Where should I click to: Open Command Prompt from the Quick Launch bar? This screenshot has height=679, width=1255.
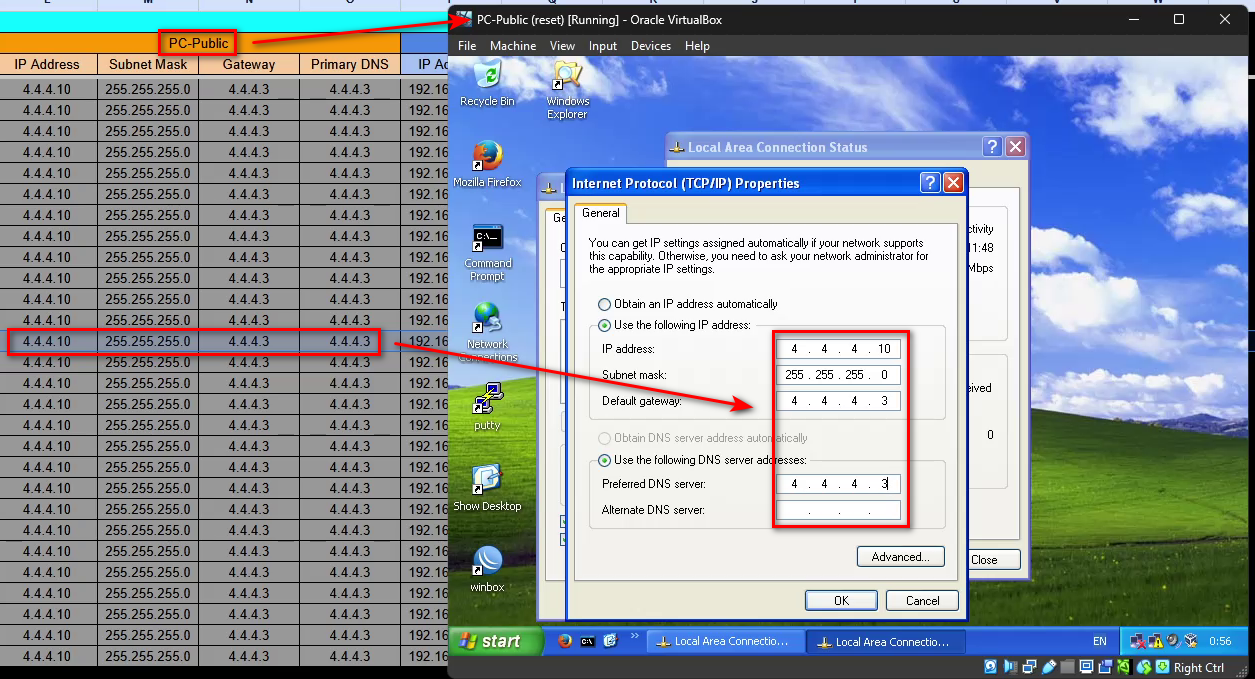coord(588,641)
